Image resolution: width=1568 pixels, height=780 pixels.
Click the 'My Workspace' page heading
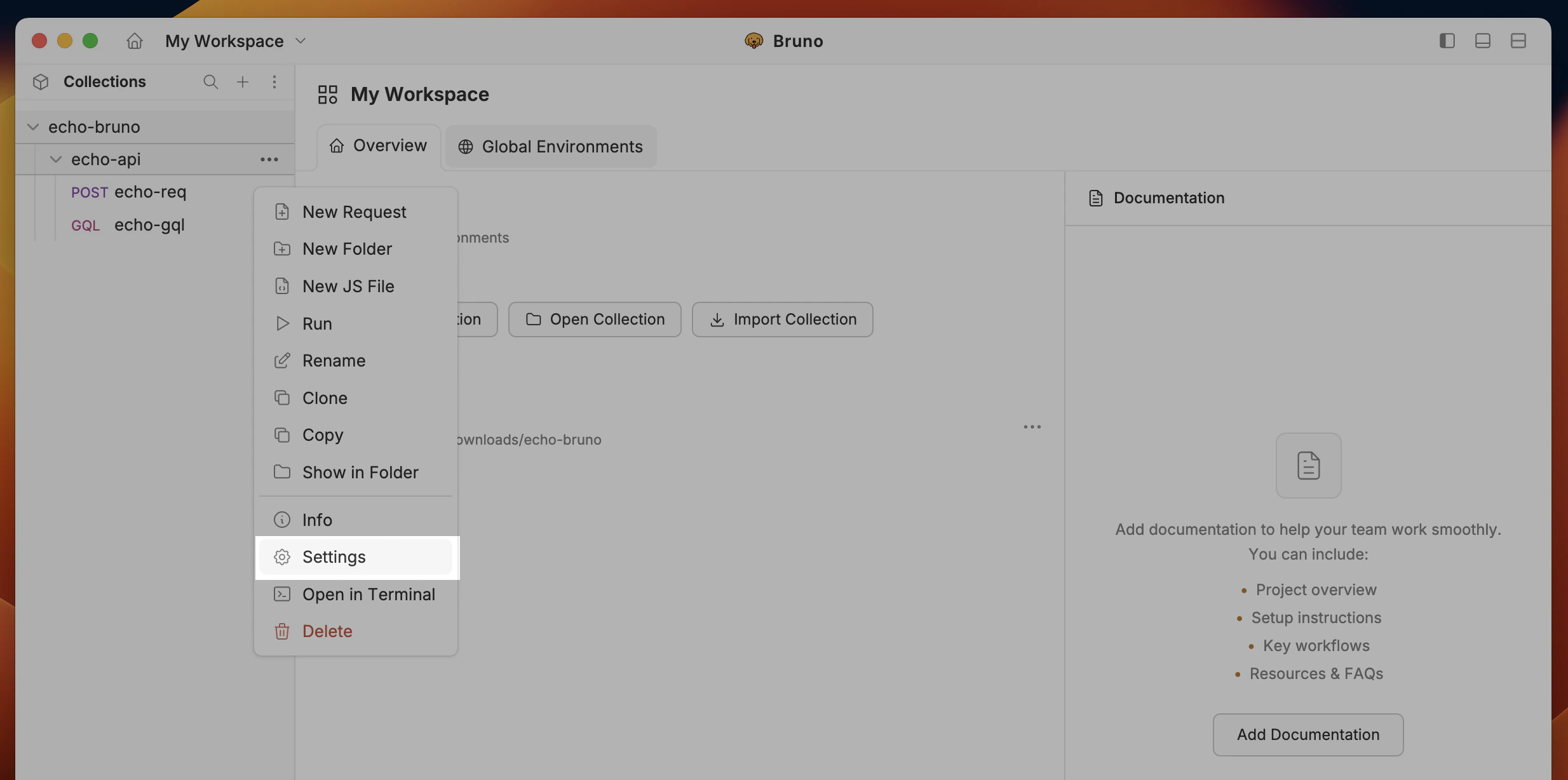[x=420, y=95]
